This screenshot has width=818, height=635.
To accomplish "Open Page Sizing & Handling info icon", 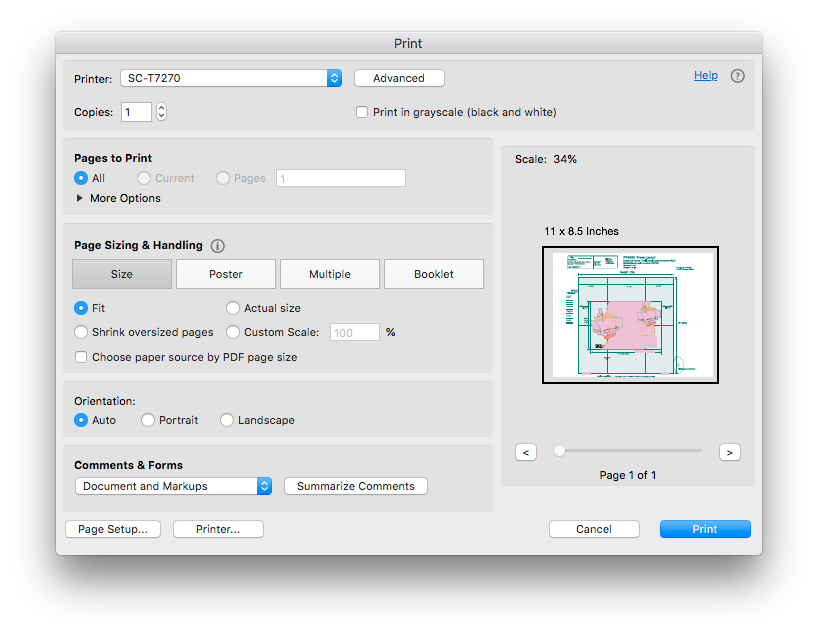I will [x=218, y=246].
